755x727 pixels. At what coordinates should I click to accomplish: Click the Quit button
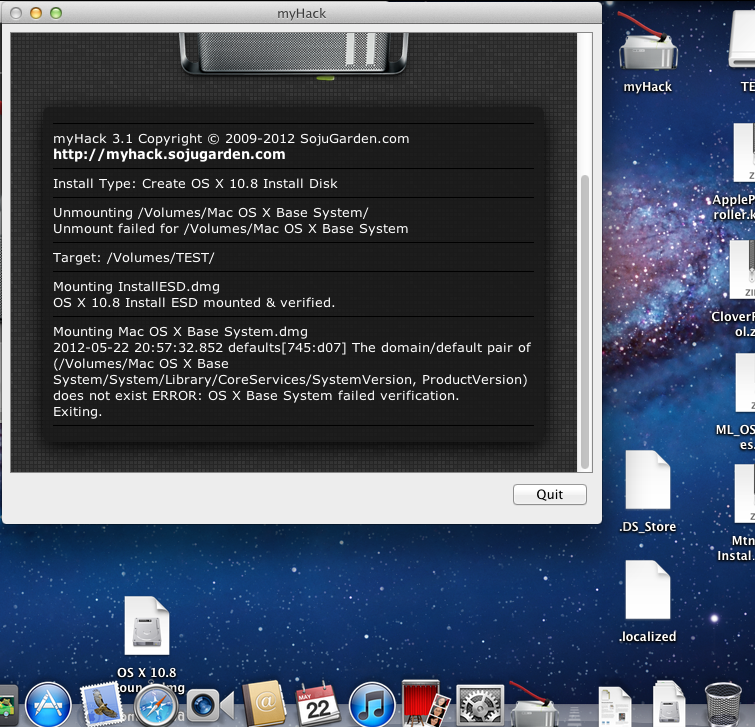coord(549,494)
